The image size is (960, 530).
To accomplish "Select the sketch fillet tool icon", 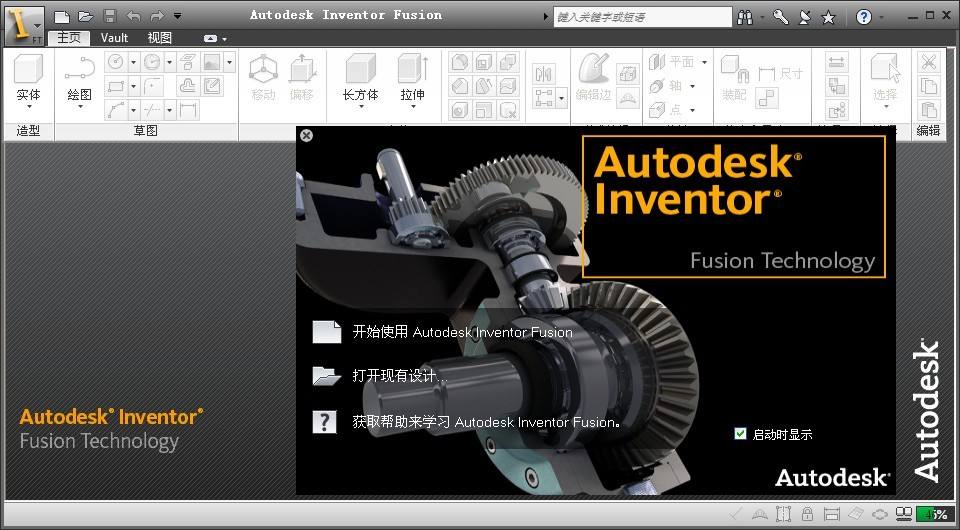I will [152, 86].
